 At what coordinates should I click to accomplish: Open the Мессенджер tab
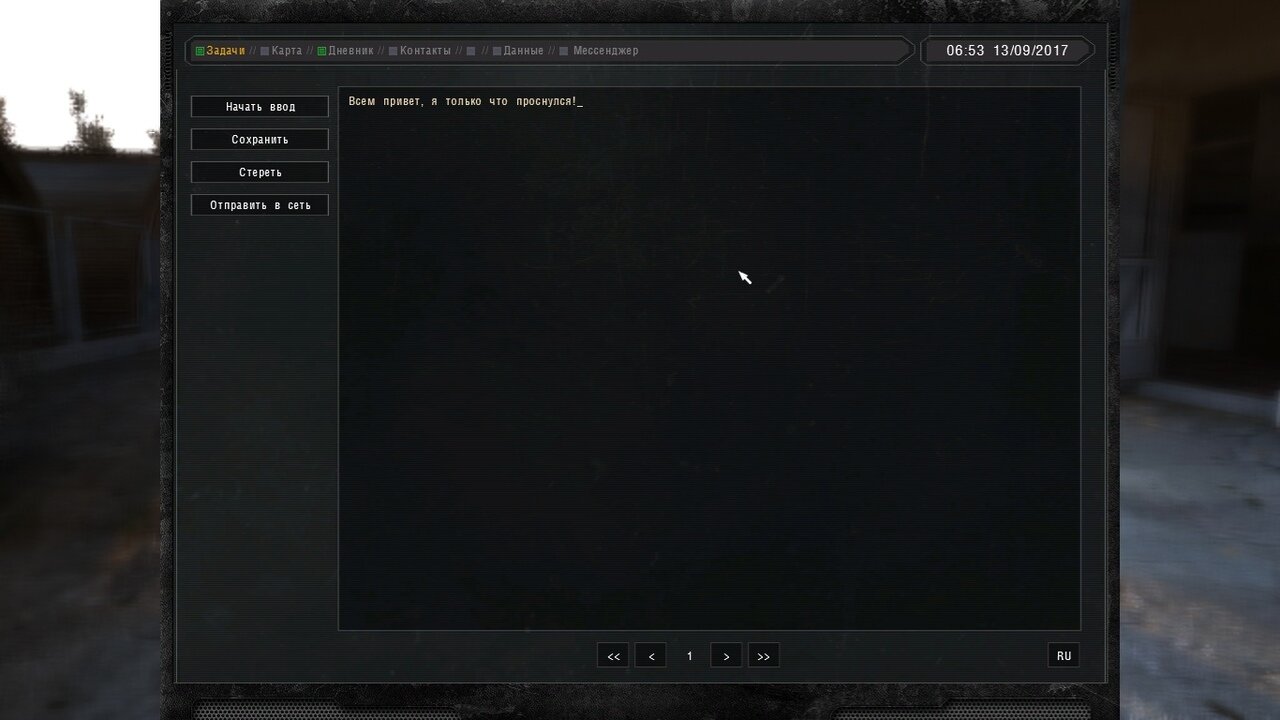[605, 51]
